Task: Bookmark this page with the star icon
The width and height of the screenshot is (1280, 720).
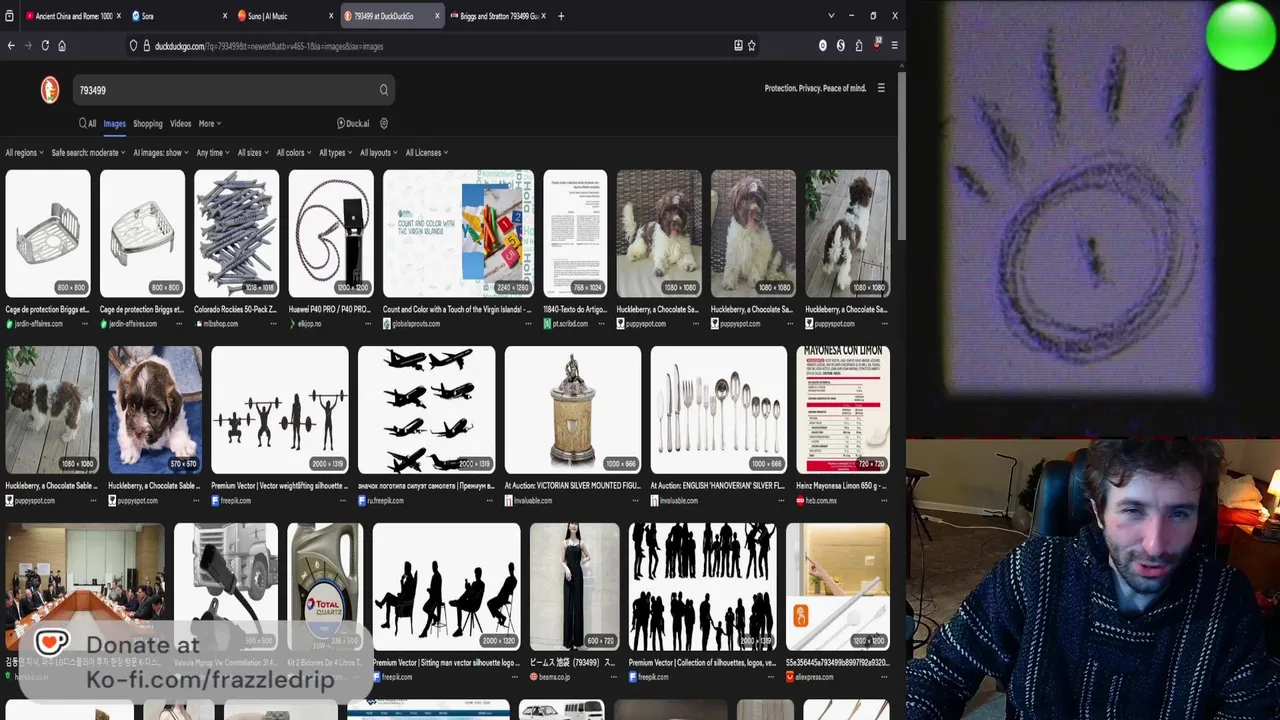Action: (x=752, y=46)
